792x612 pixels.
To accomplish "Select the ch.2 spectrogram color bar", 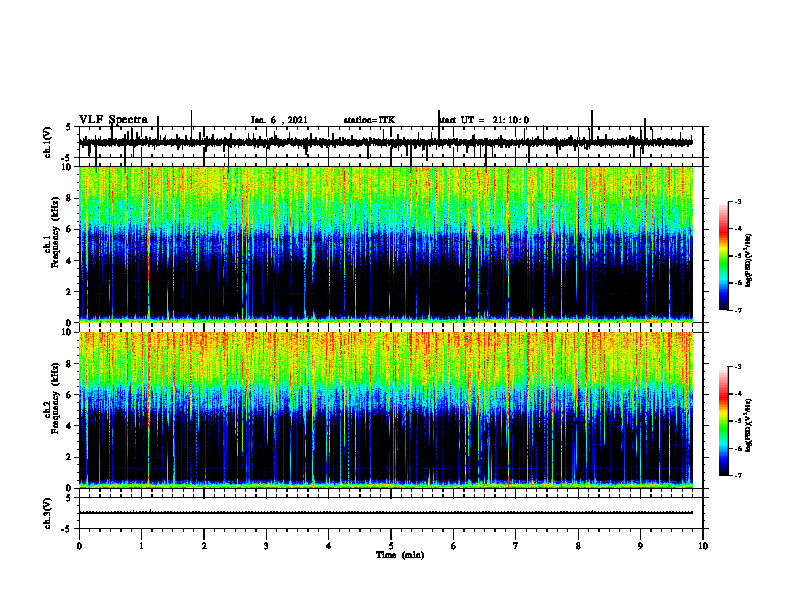I will pyautogui.click(x=724, y=421).
